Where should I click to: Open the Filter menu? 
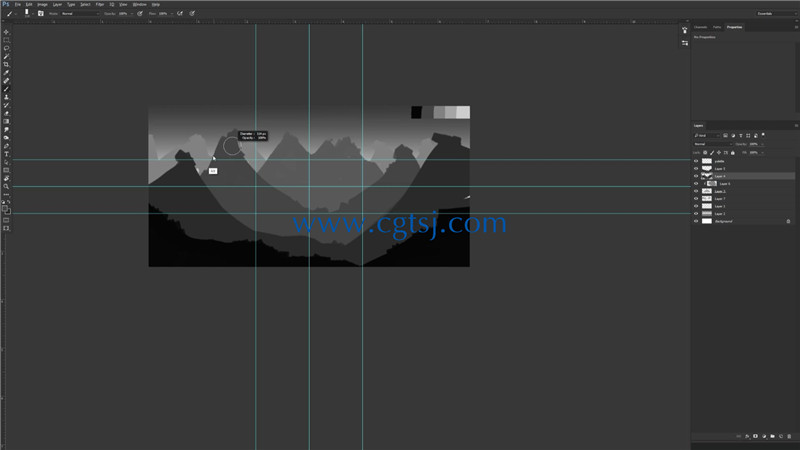point(100,4)
